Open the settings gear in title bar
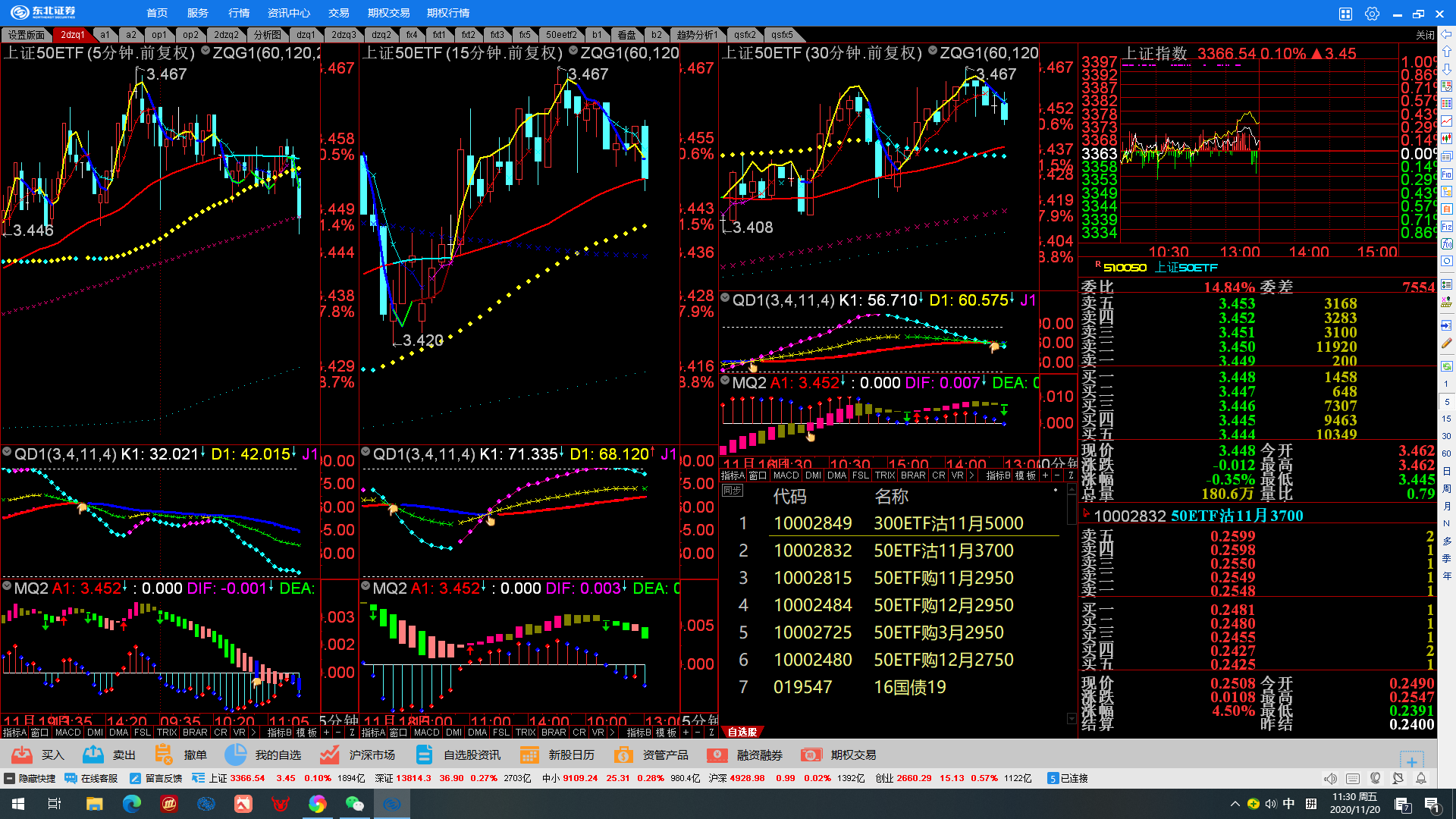Viewport: 1456px width, 819px height. (x=1372, y=14)
